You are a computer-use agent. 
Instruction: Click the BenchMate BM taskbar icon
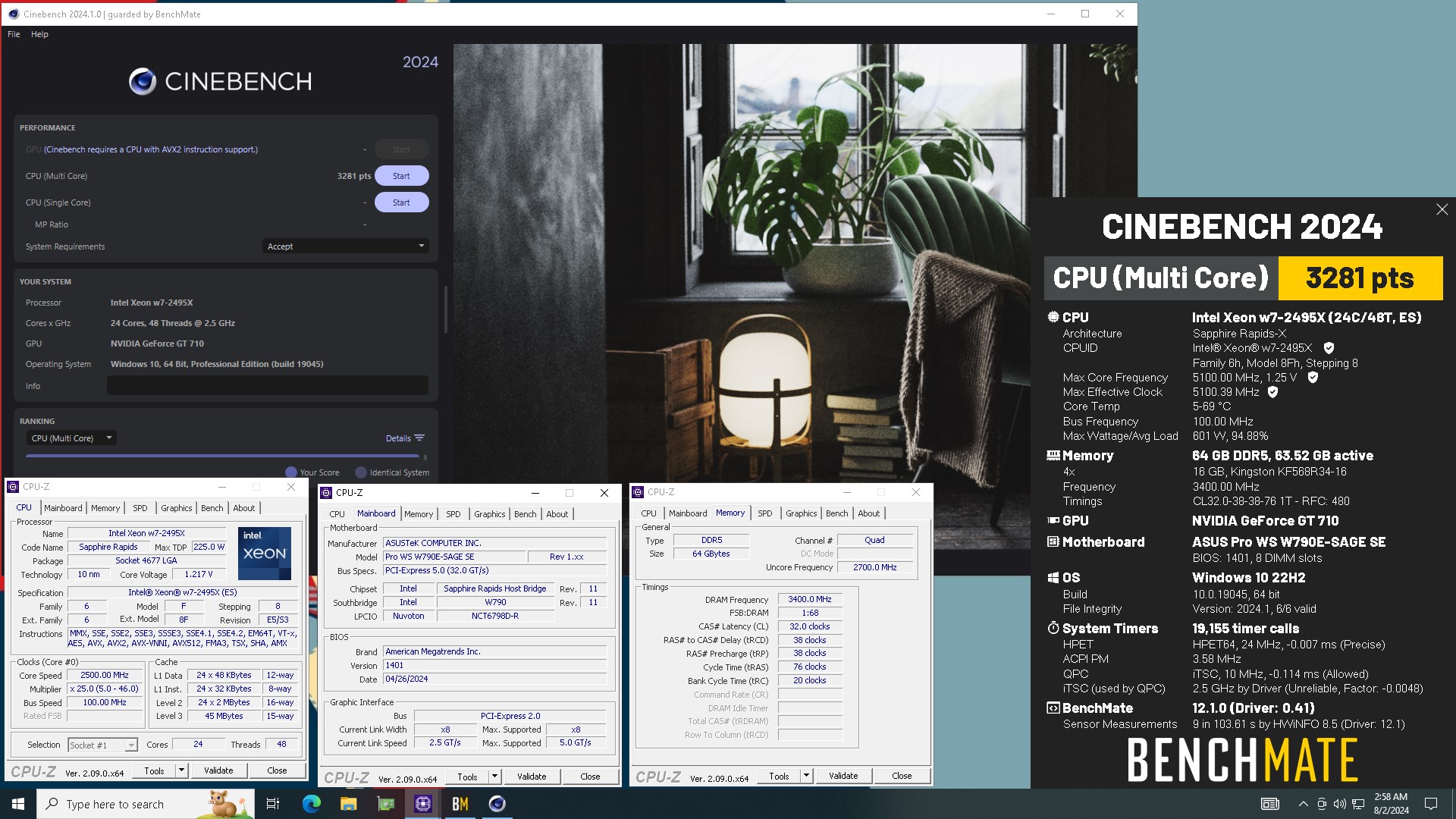pyautogui.click(x=460, y=804)
